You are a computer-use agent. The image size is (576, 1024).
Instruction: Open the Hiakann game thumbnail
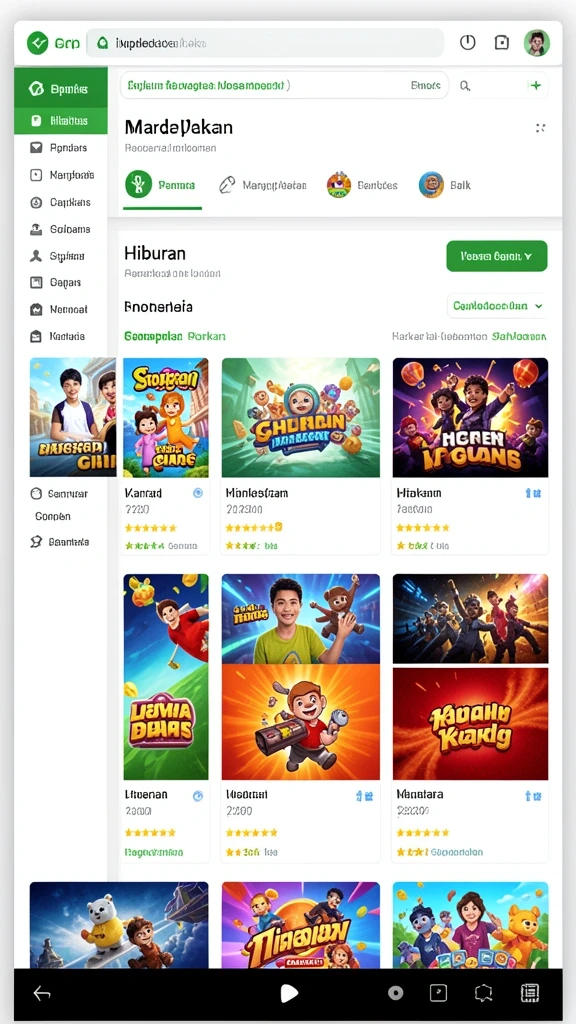pos(470,417)
